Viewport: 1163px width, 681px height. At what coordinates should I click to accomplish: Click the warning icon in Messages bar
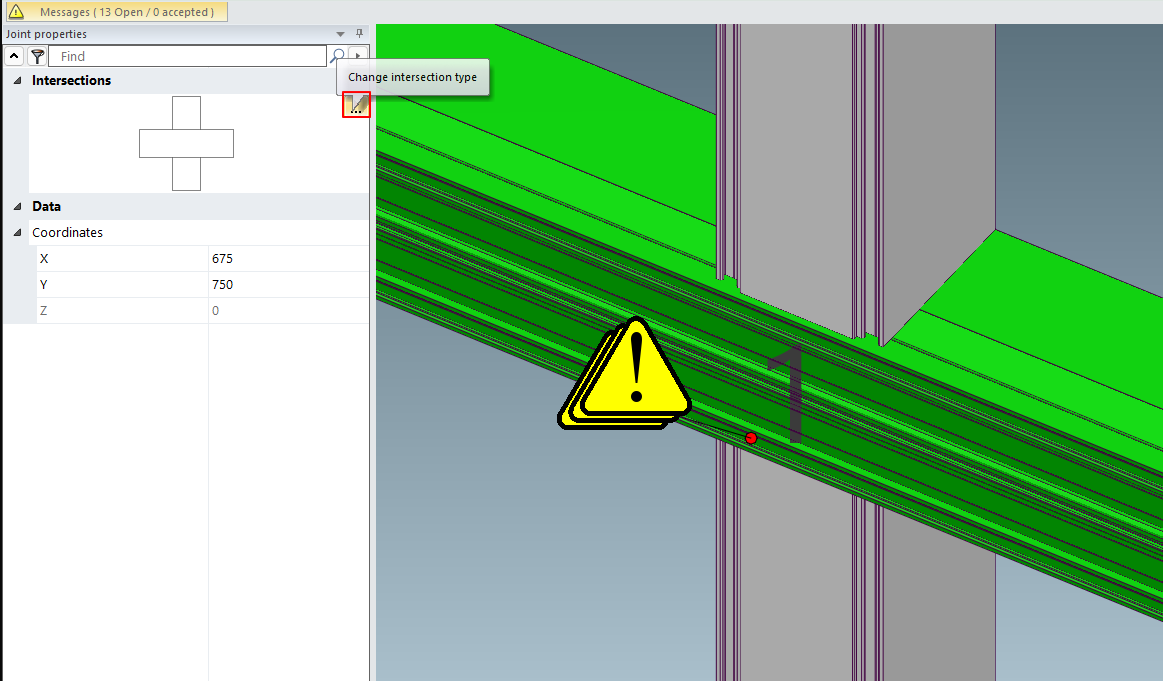coord(17,12)
